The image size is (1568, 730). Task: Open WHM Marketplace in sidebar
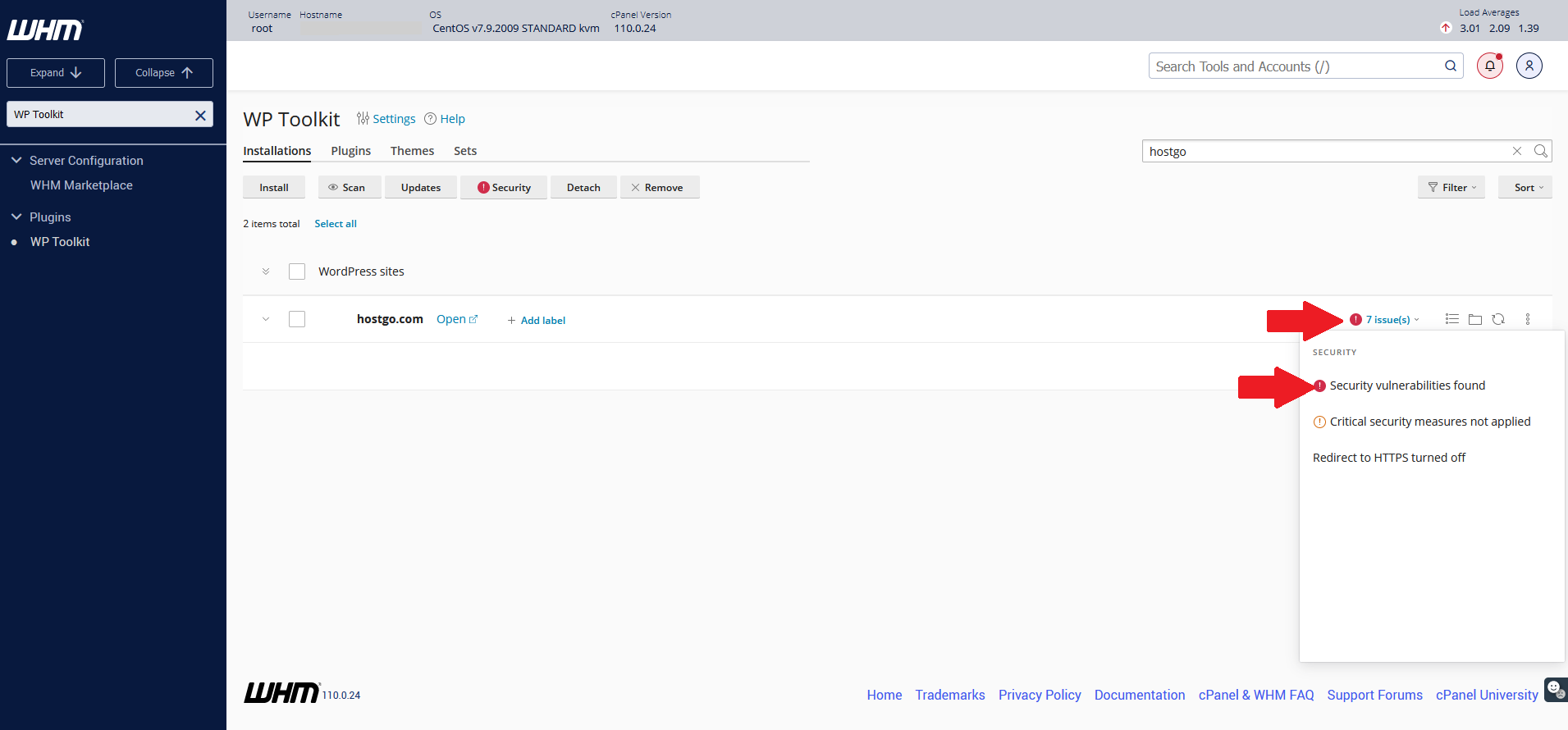click(x=81, y=185)
